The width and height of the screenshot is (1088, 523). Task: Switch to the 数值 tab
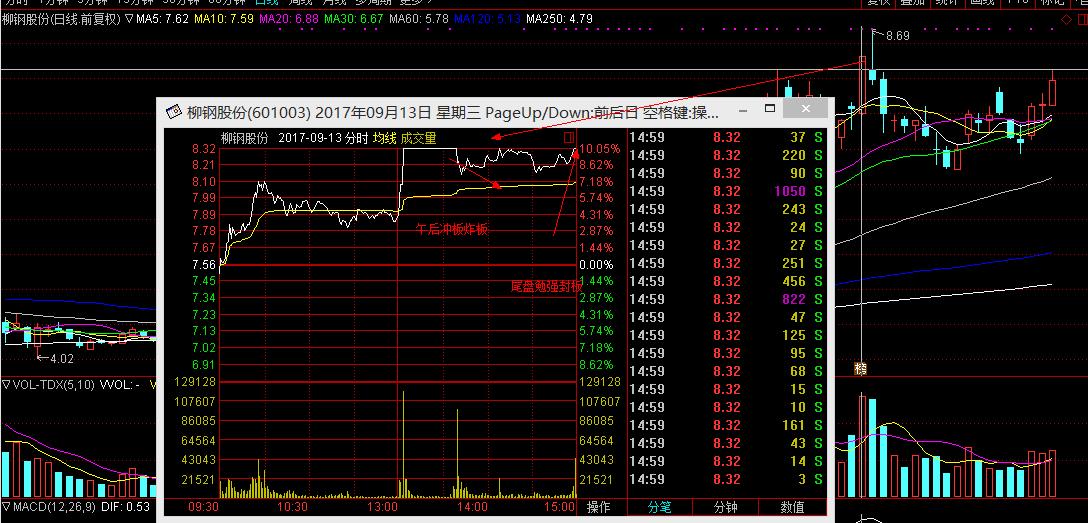pos(792,508)
